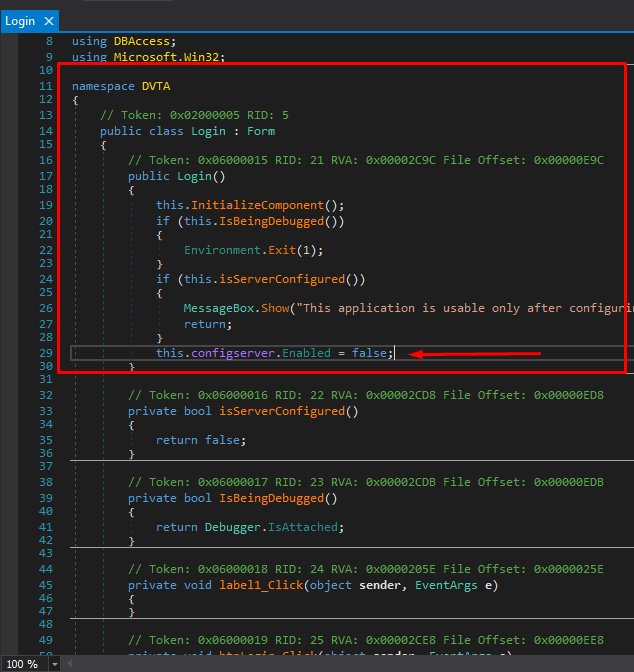Close the Login tab with its X icon
634x672 pixels.
pyautogui.click(x=49, y=21)
